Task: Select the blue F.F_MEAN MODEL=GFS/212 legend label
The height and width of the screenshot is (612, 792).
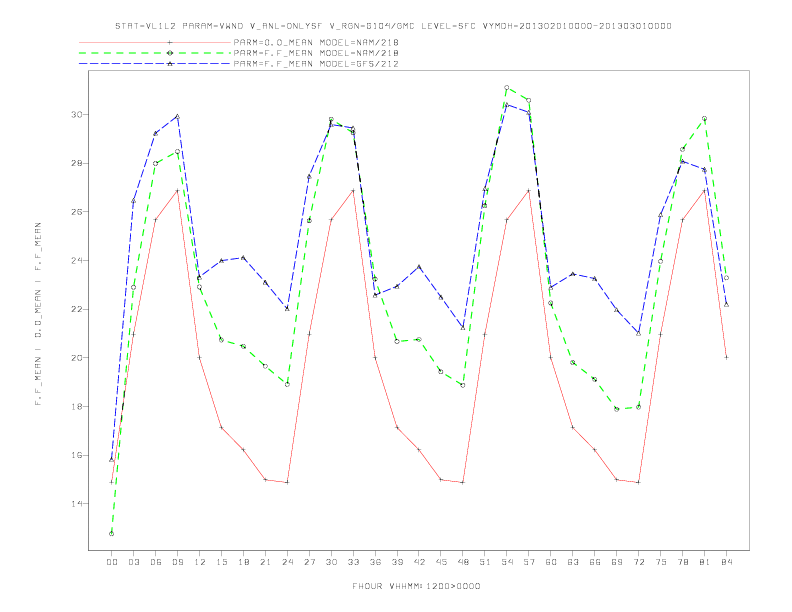Action: pyautogui.click(x=316, y=64)
